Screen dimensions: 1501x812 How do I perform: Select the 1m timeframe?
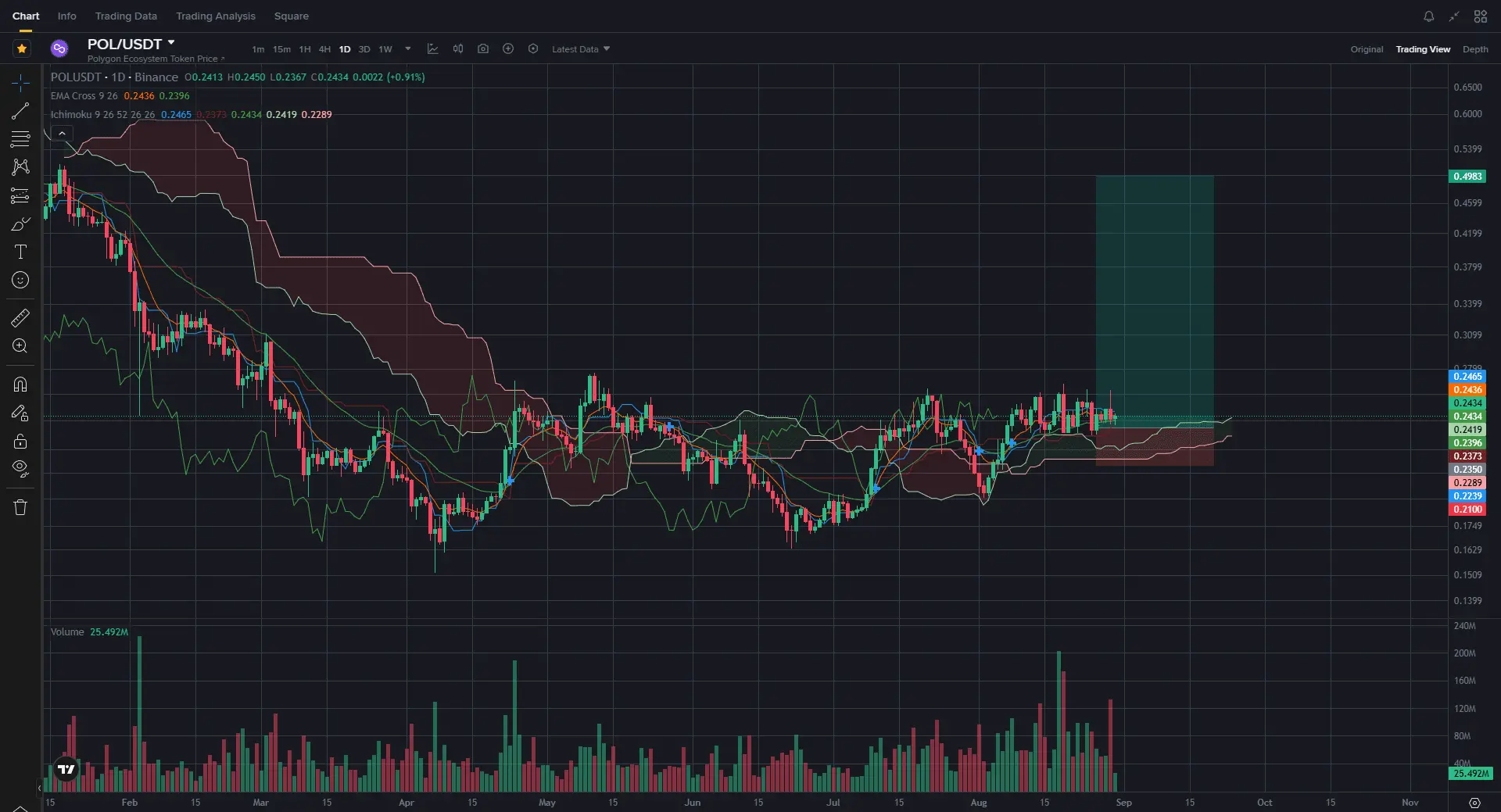258,49
